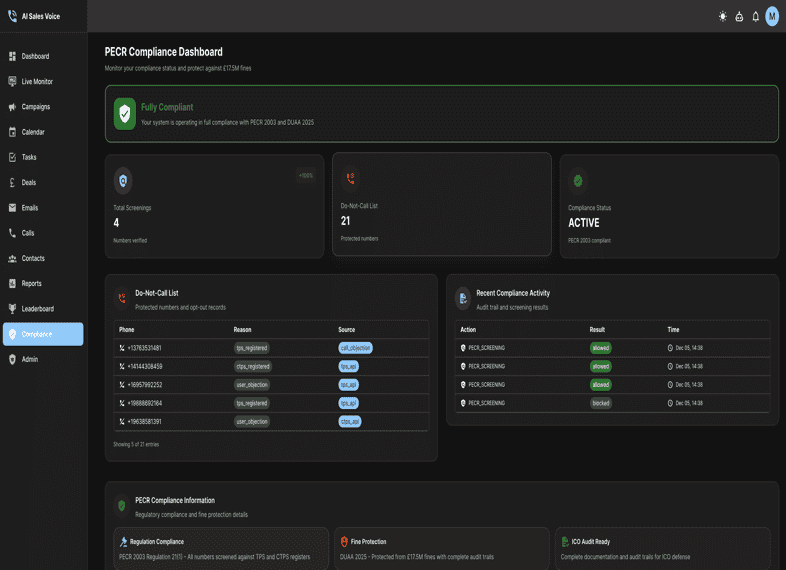This screenshot has height=570, width=786.
Task: Open the AI assistant robot icon
Action: 739,17
